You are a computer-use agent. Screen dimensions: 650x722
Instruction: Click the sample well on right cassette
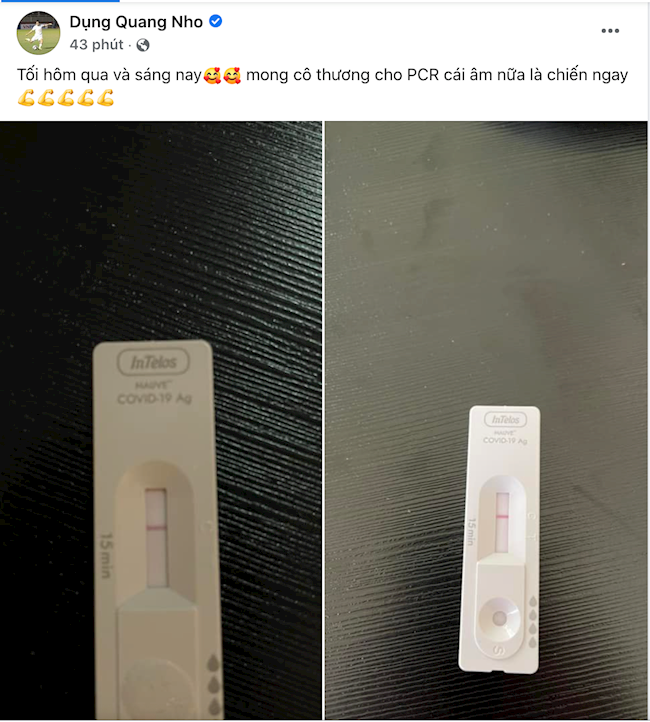[499, 617]
